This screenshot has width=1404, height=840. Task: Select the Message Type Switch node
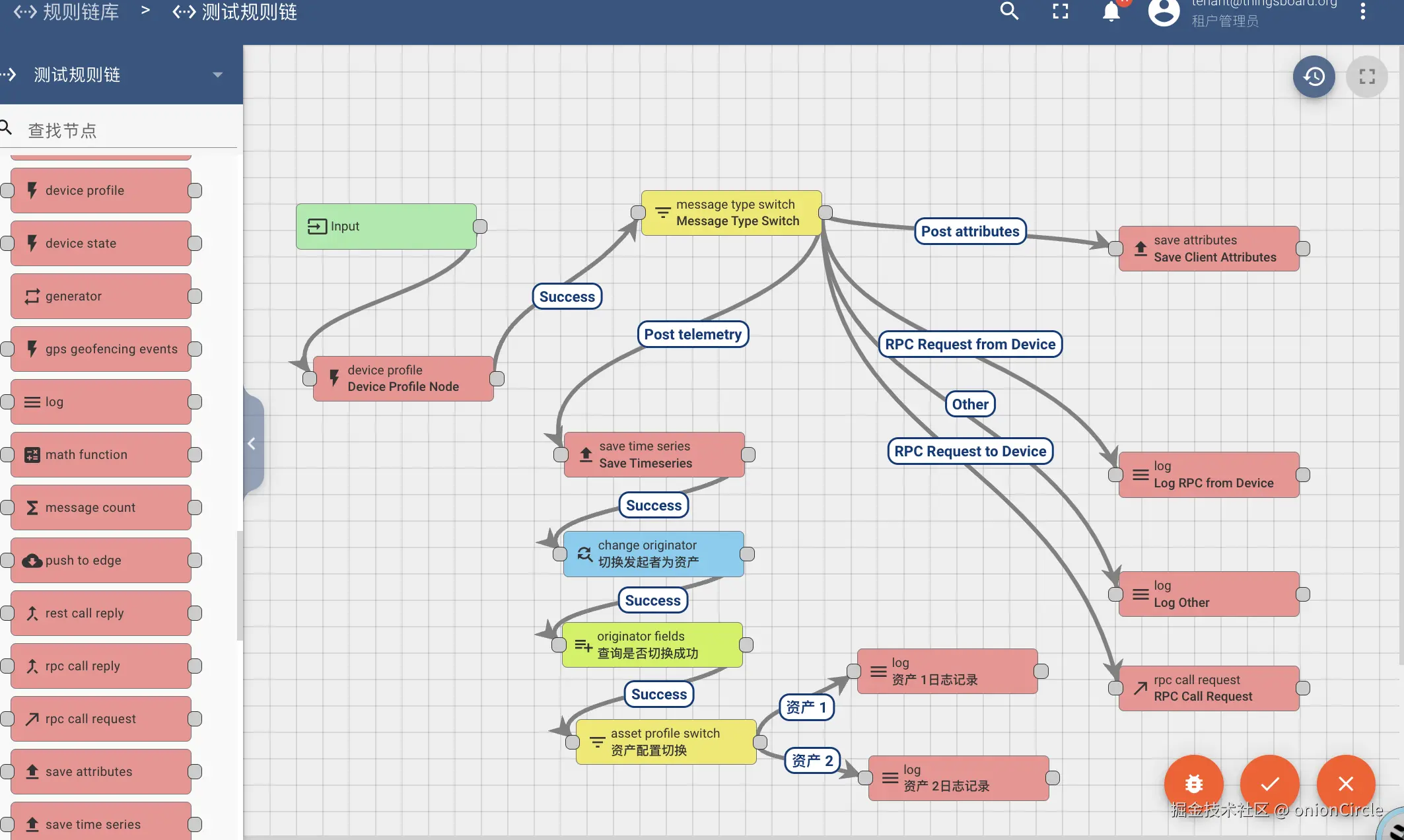[x=731, y=213]
